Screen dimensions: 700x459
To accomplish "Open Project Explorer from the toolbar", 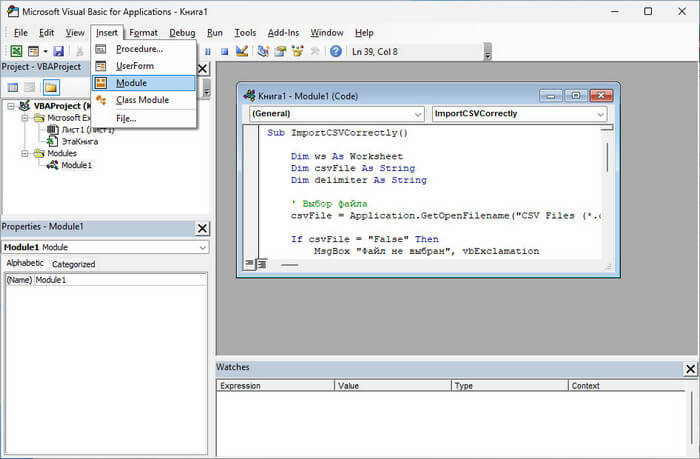I will pos(263,51).
